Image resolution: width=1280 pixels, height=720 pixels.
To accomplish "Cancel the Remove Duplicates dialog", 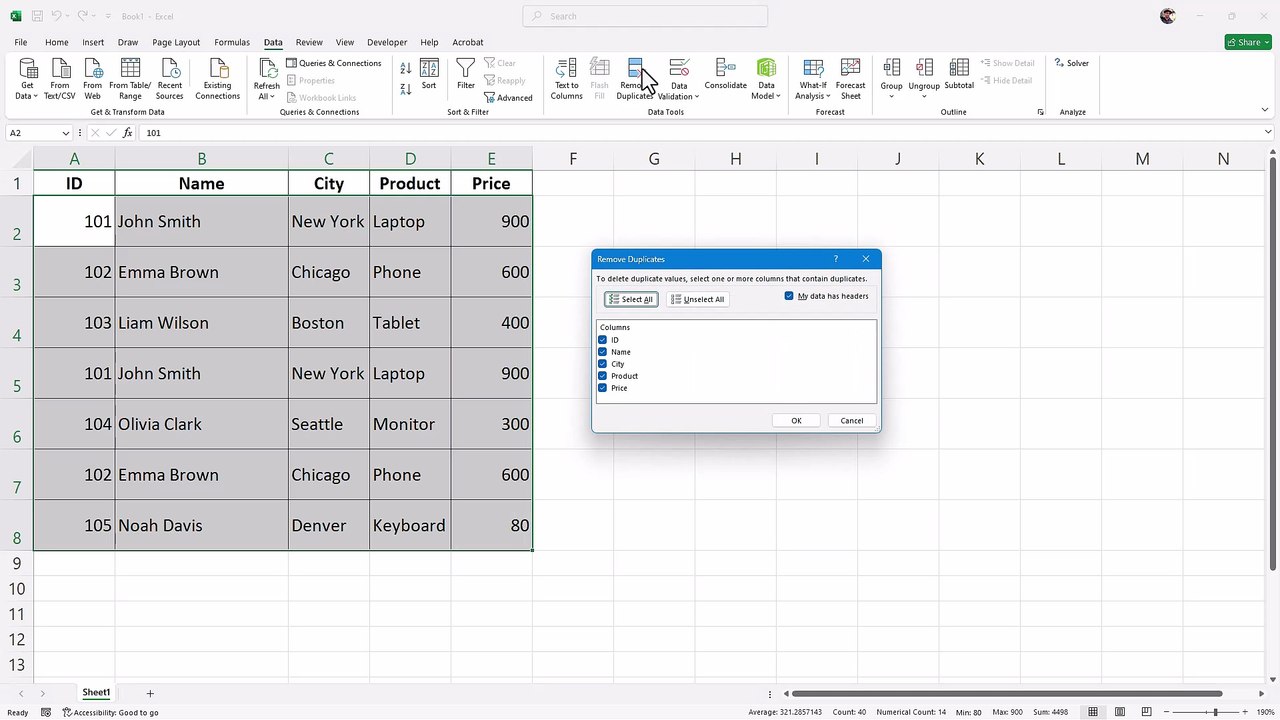I will coord(852,421).
